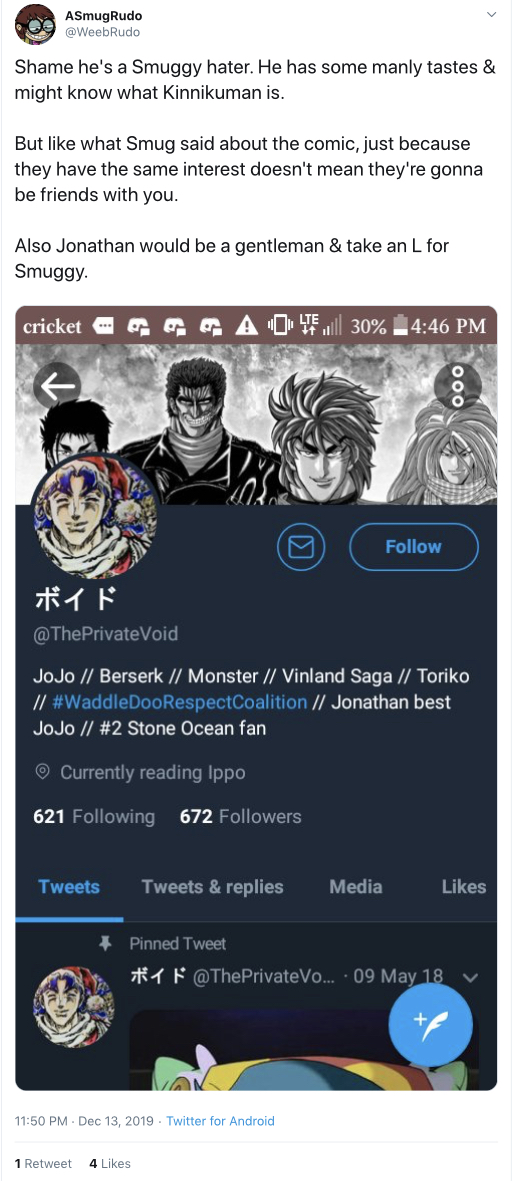The height and width of the screenshot is (1181, 514).
Task: View the 672 Followers list
Action: (240, 816)
